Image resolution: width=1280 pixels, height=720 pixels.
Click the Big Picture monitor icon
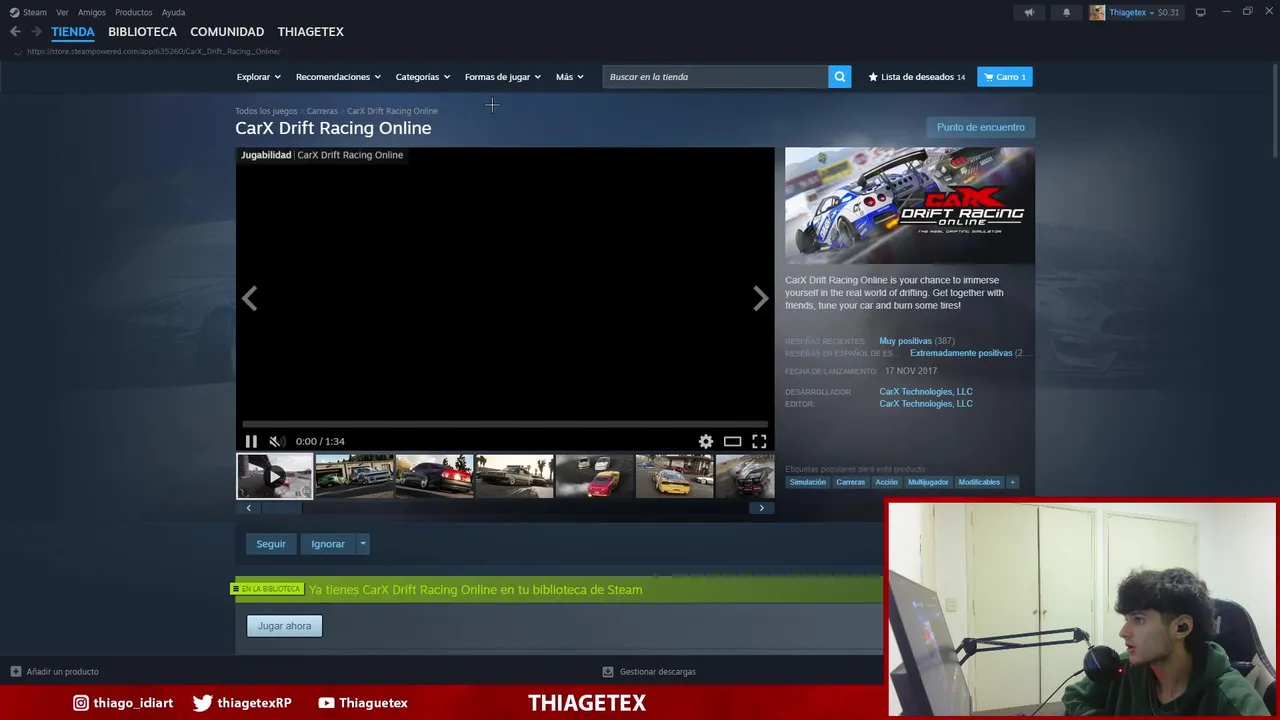click(1200, 12)
